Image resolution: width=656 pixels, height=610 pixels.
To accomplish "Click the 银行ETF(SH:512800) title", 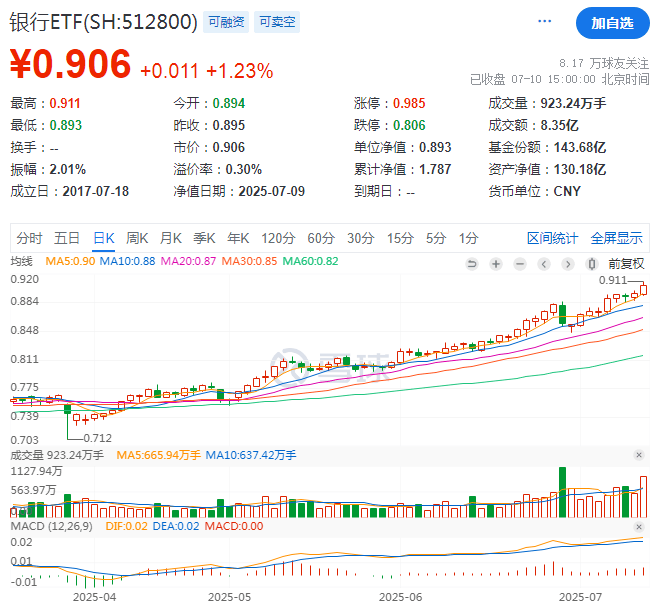I will coord(103,22).
